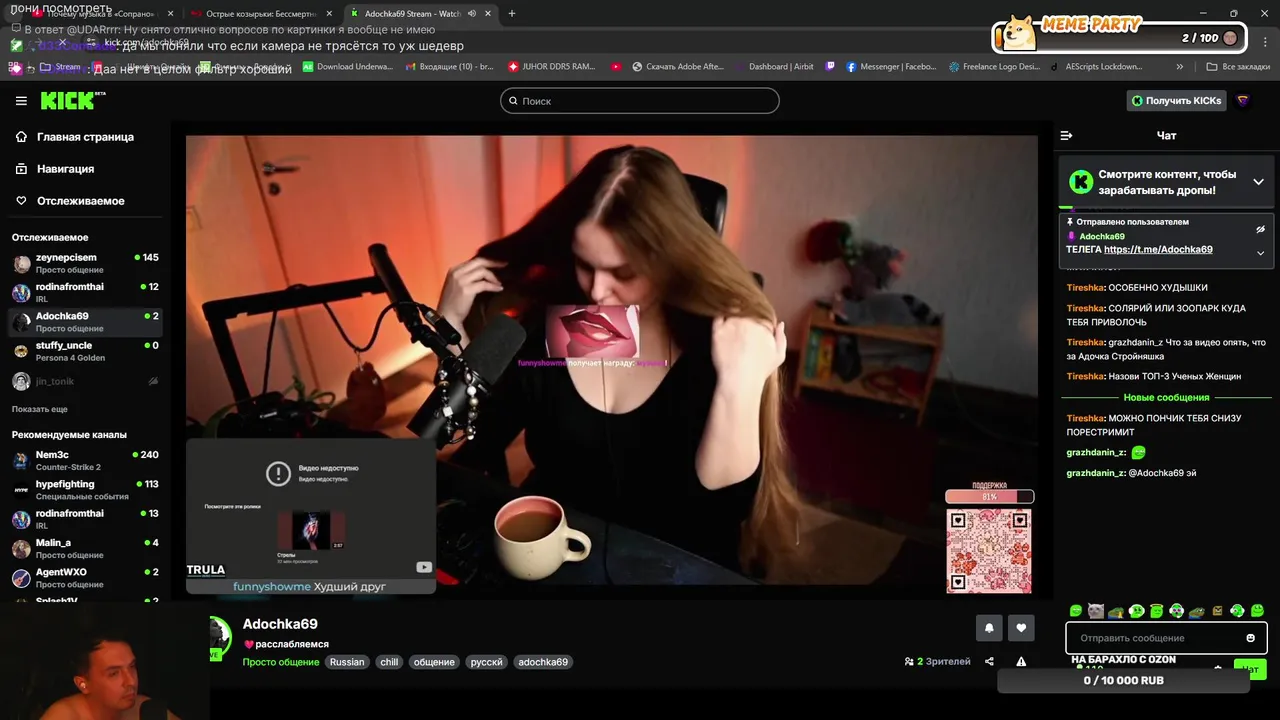This screenshot has width=1280, height=720.
Task: Open Freelance Logo Design bookmark
Action: click(x=995, y=67)
